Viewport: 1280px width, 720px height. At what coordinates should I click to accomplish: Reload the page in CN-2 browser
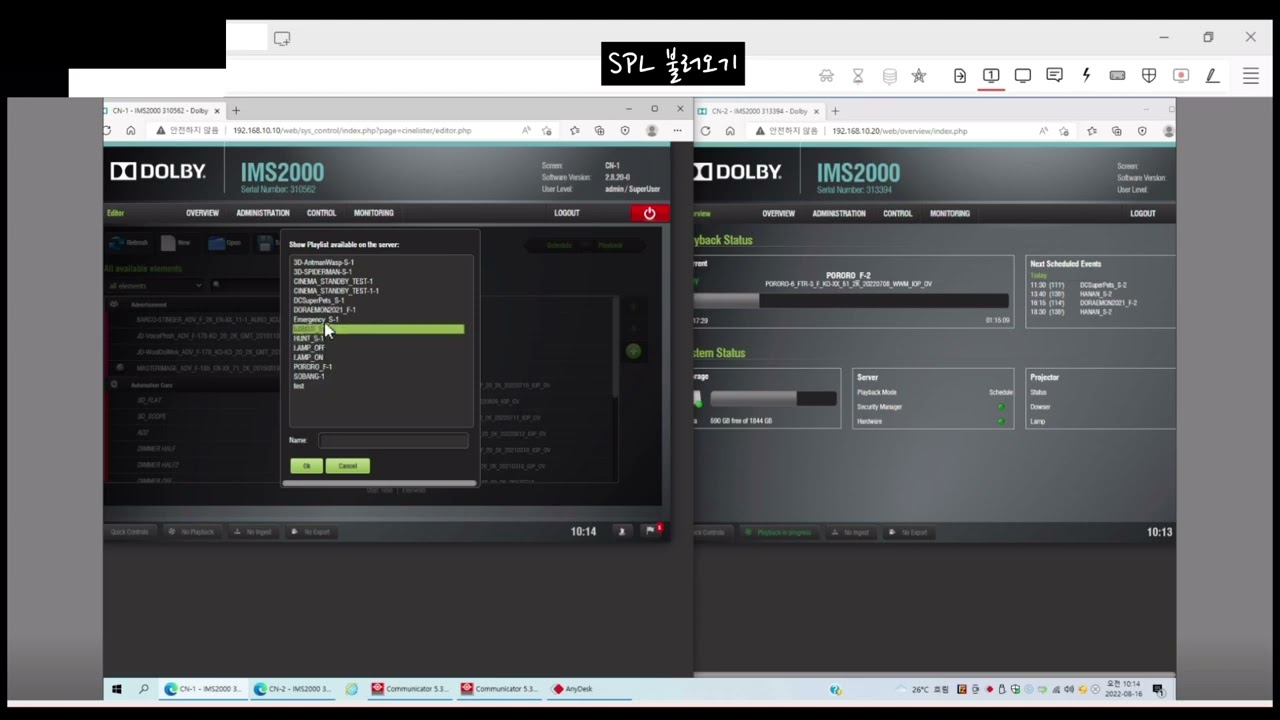[x=706, y=131]
